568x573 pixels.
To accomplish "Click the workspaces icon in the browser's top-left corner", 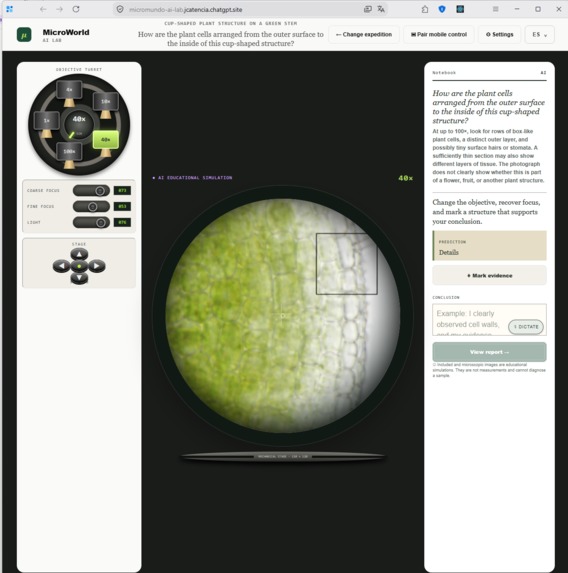I will click(10, 9).
